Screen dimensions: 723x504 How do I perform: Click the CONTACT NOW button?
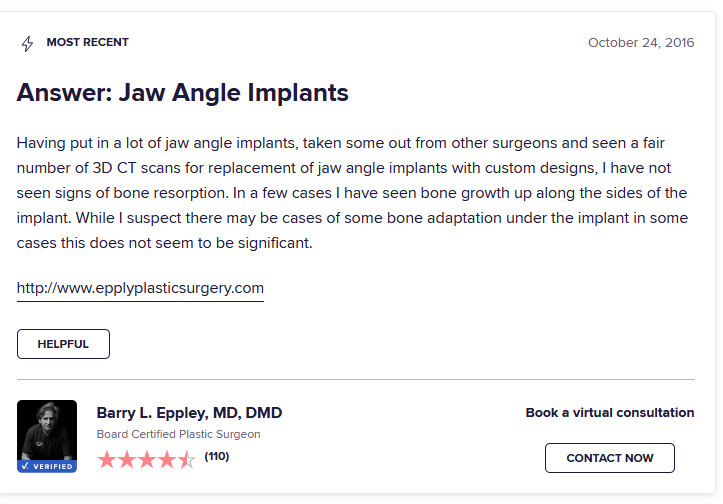610,458
